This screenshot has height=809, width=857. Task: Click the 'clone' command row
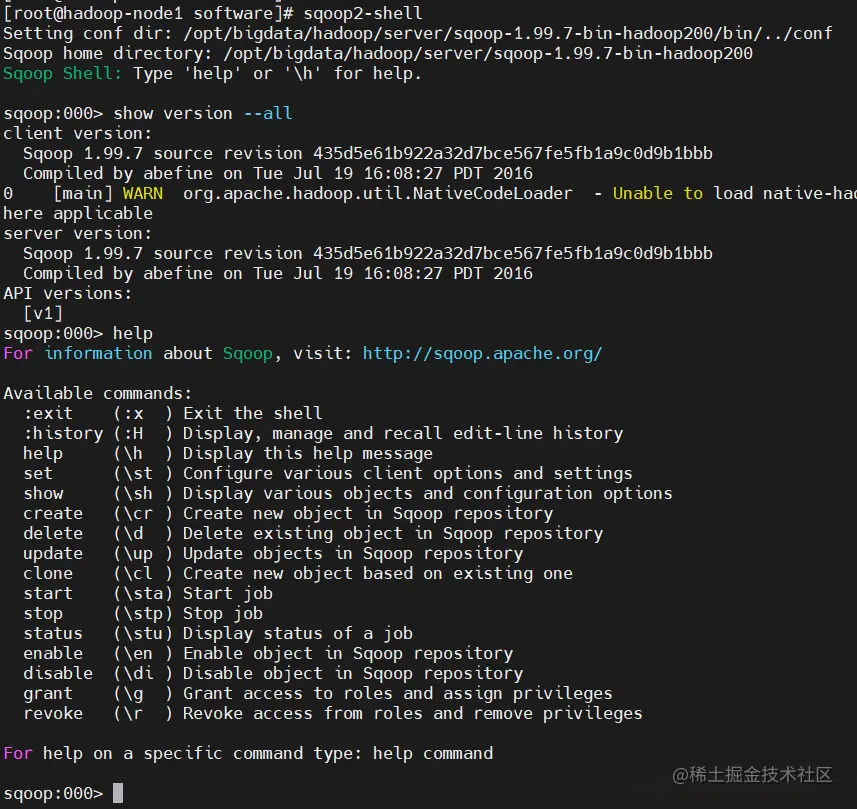tap(298, 573)
